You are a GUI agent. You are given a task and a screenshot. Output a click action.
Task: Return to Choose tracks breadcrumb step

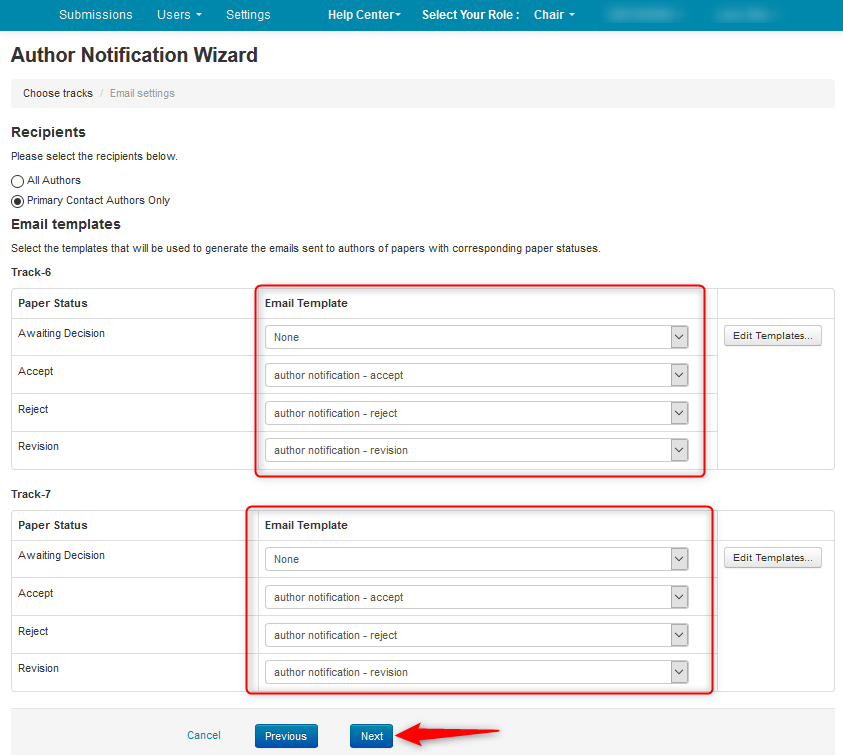pyautogui.click(x=58, y=93)
